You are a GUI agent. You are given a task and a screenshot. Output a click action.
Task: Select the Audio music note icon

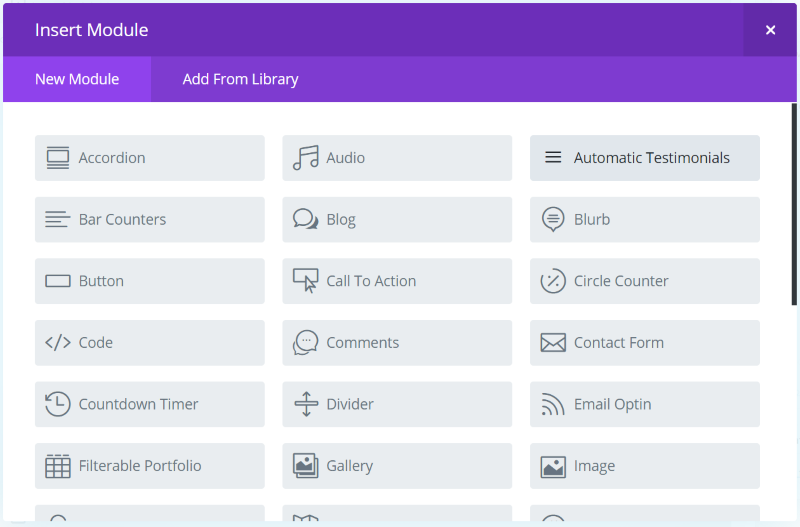306,158
